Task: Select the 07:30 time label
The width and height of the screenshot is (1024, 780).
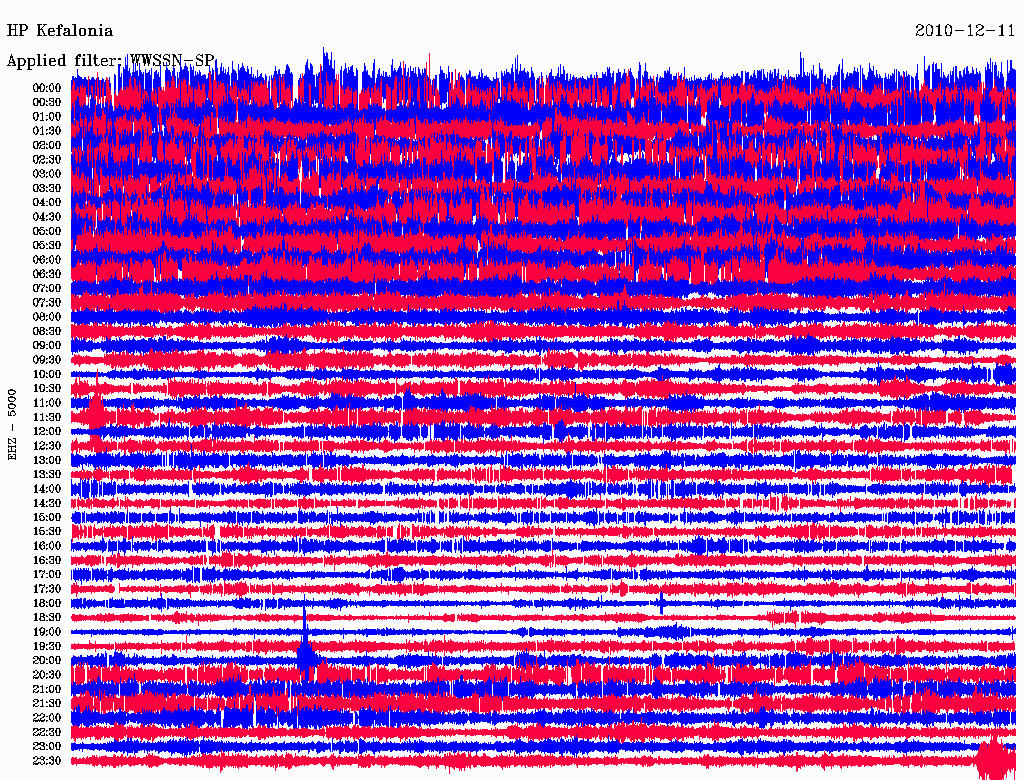Action: (x=47, y=302)
